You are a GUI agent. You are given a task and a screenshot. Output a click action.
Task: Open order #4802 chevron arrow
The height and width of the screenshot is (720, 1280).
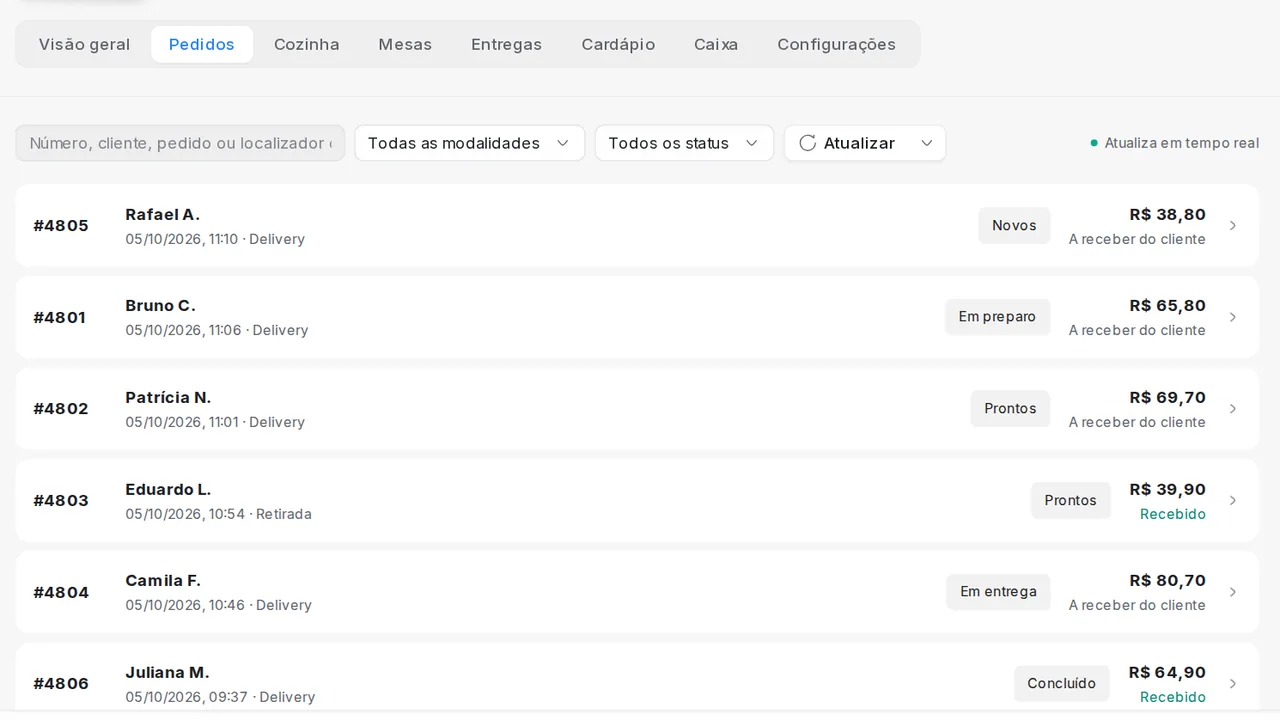tap(1233, 409)
